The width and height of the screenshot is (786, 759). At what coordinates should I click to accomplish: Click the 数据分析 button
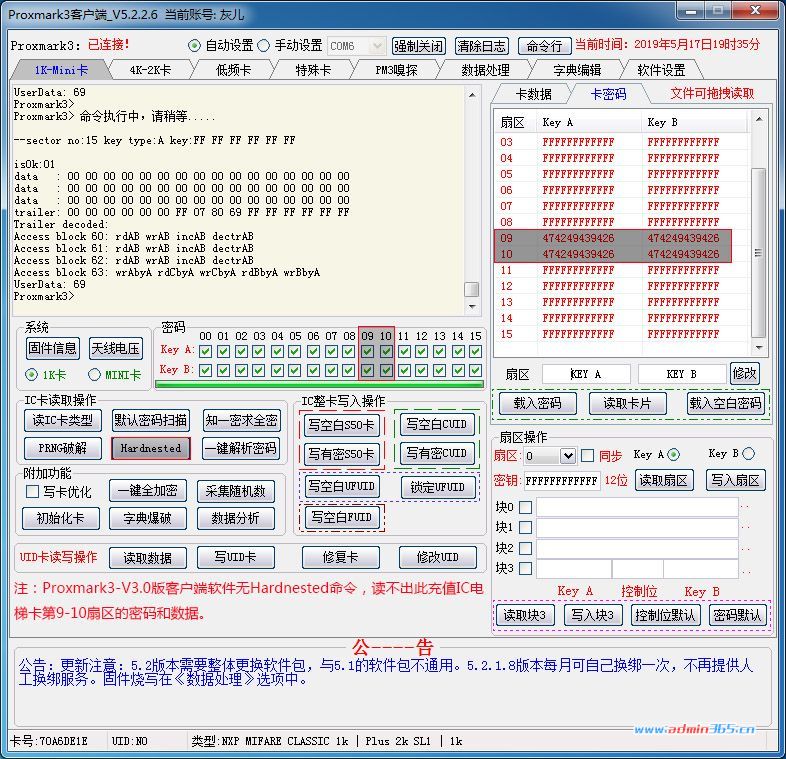(236, 518)
